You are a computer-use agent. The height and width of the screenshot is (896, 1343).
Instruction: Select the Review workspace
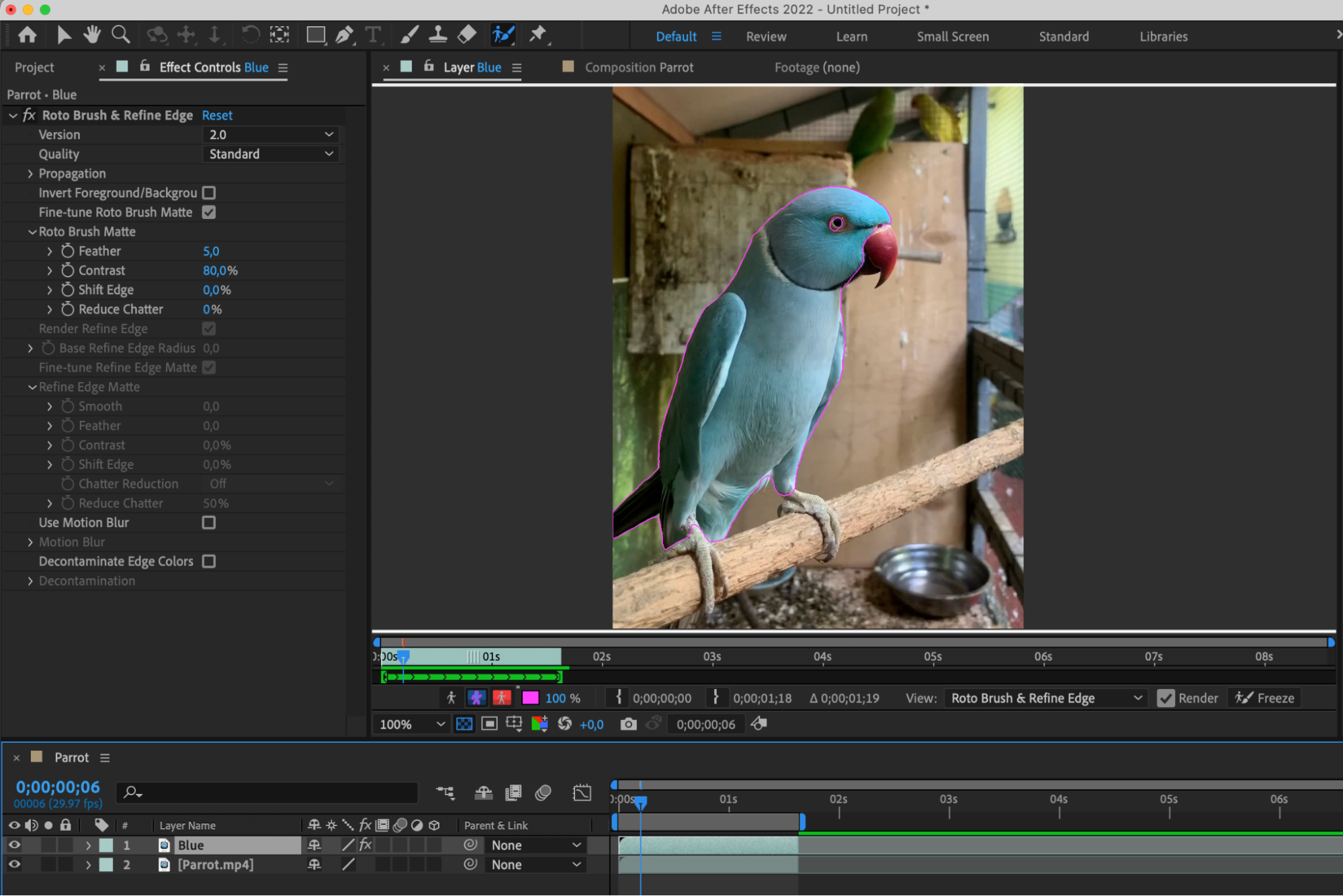766,36
